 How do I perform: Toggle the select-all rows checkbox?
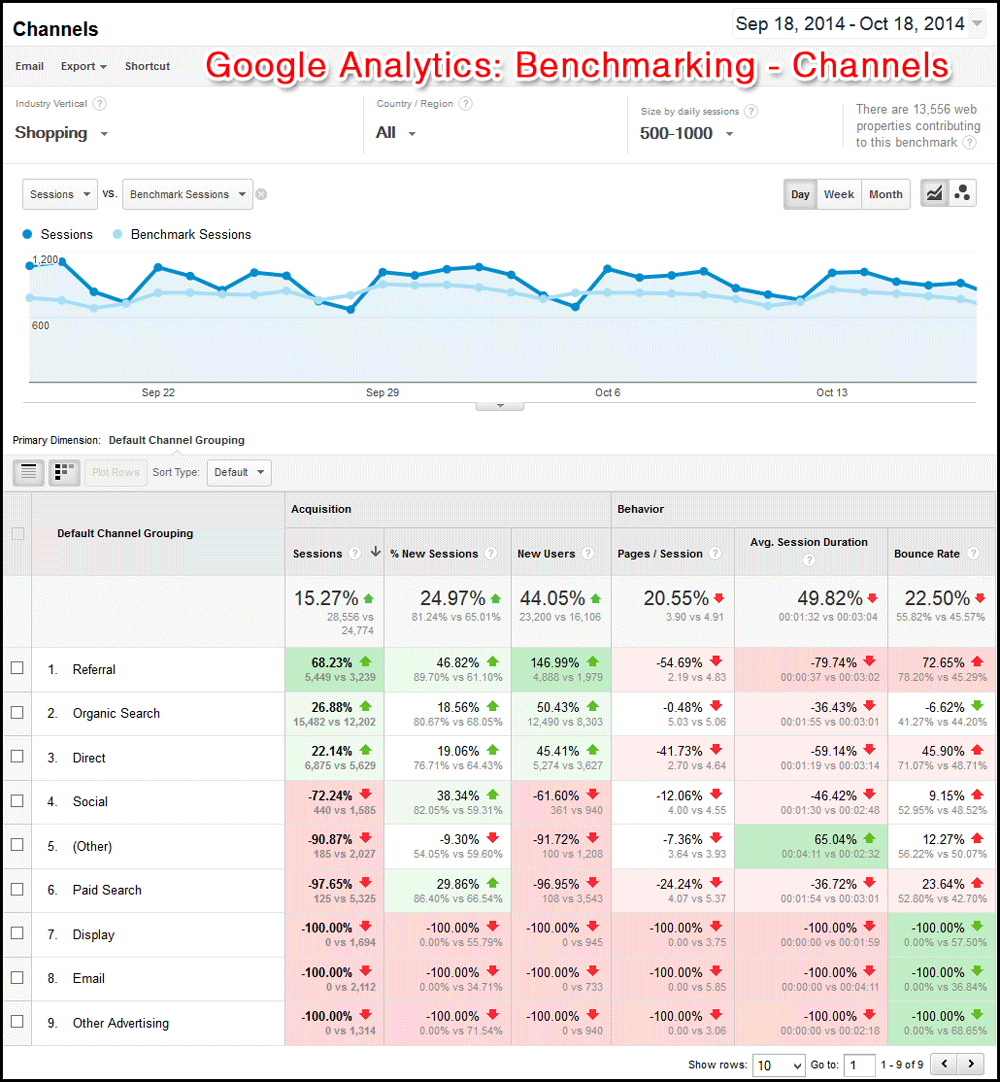(x=18, y=533)
